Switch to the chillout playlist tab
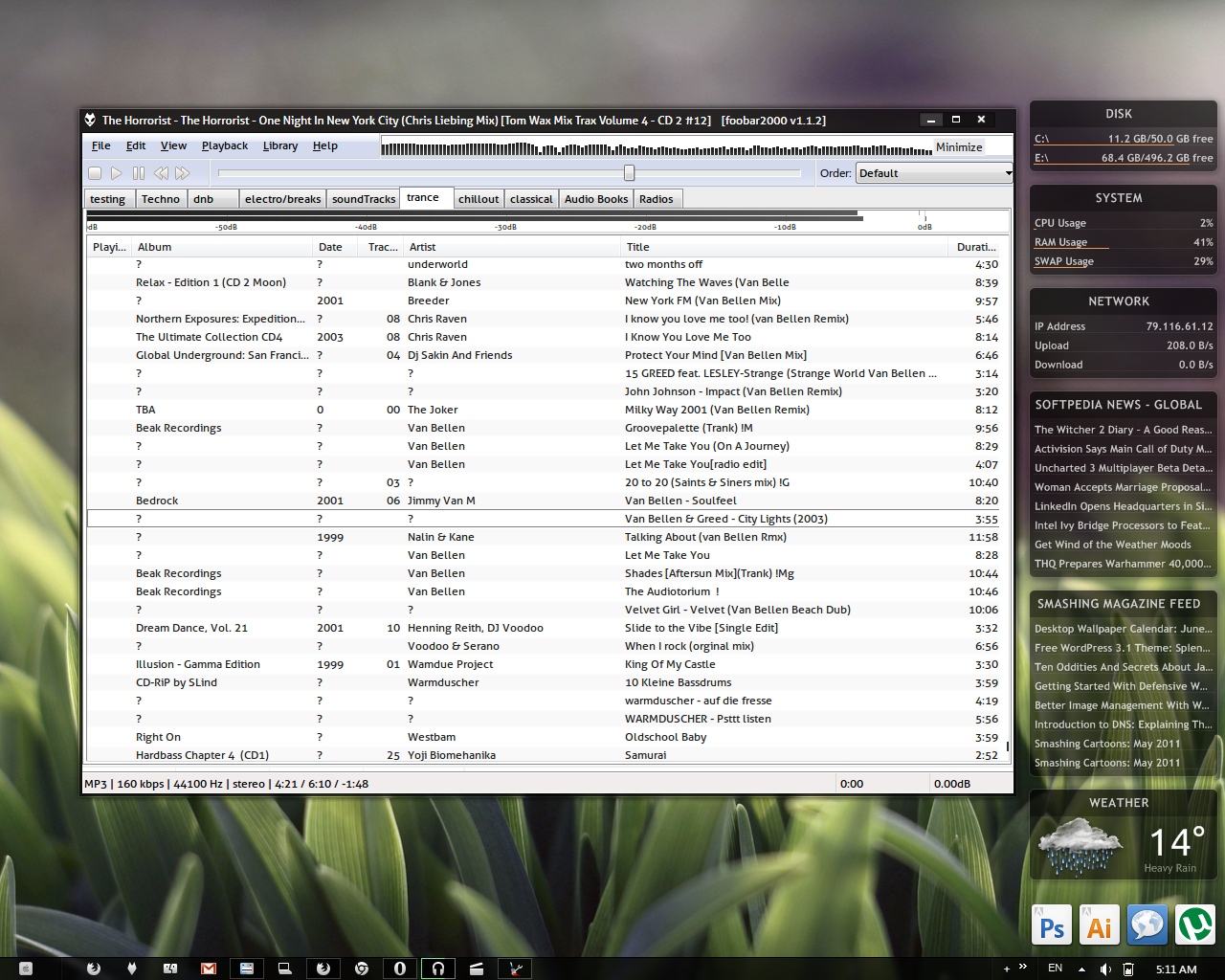Screen dimensions: 1225x980 pos(479,199)
